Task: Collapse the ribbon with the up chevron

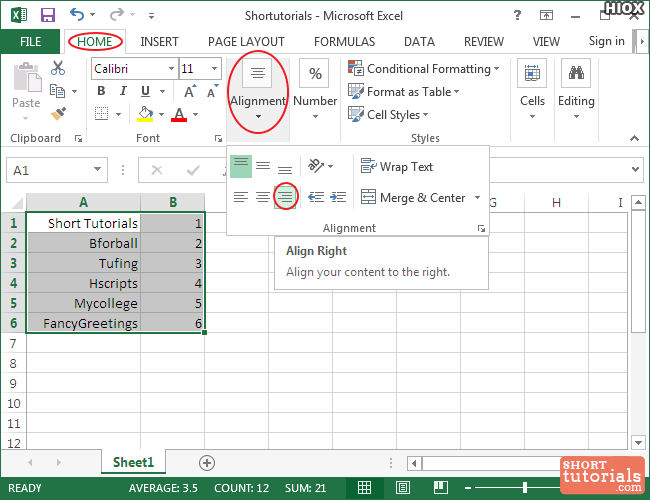Action: 634,138
